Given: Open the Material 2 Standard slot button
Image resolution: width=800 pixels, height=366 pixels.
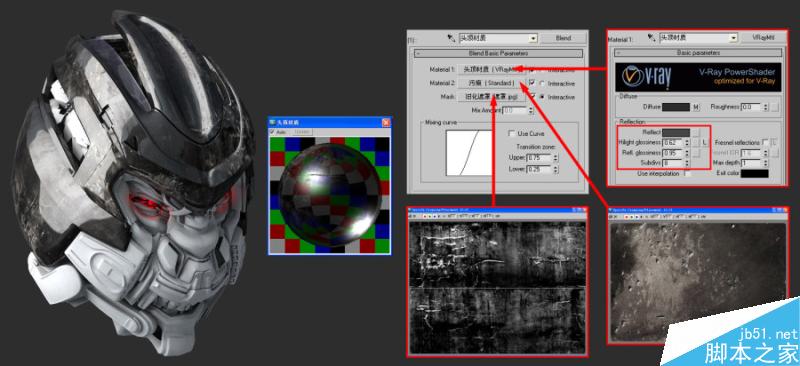Looking at the screenshot, I should coord(491,83).
